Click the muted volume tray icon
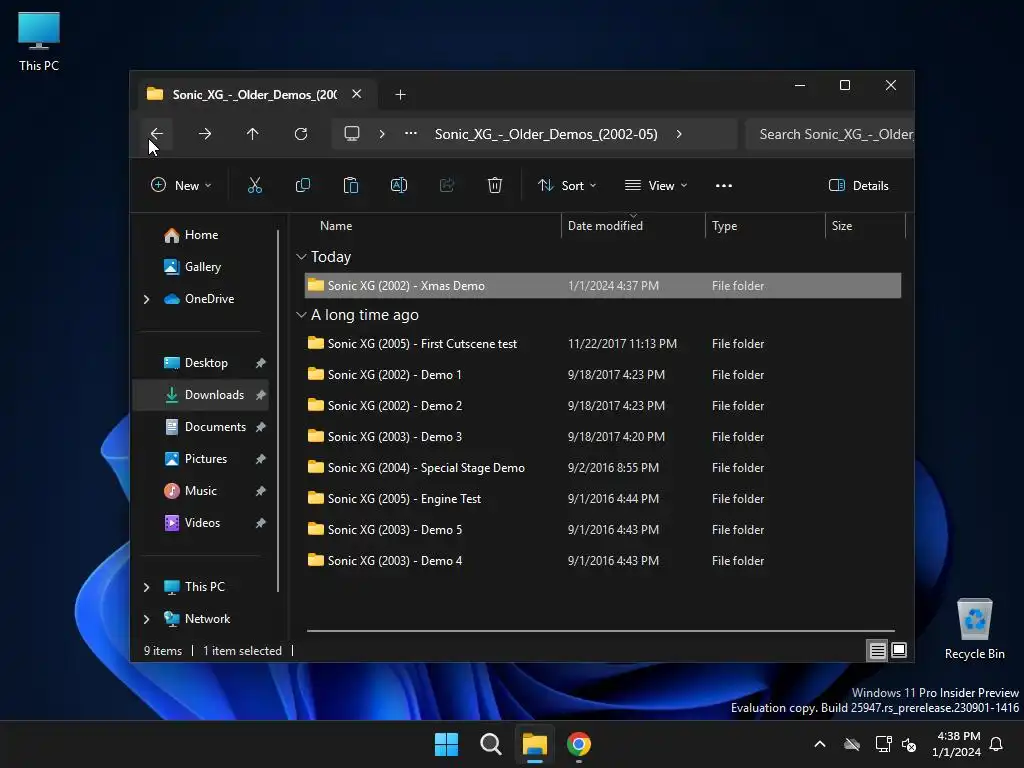The width and height of the screenshot is (1024, 768). [x=909, y=744]
